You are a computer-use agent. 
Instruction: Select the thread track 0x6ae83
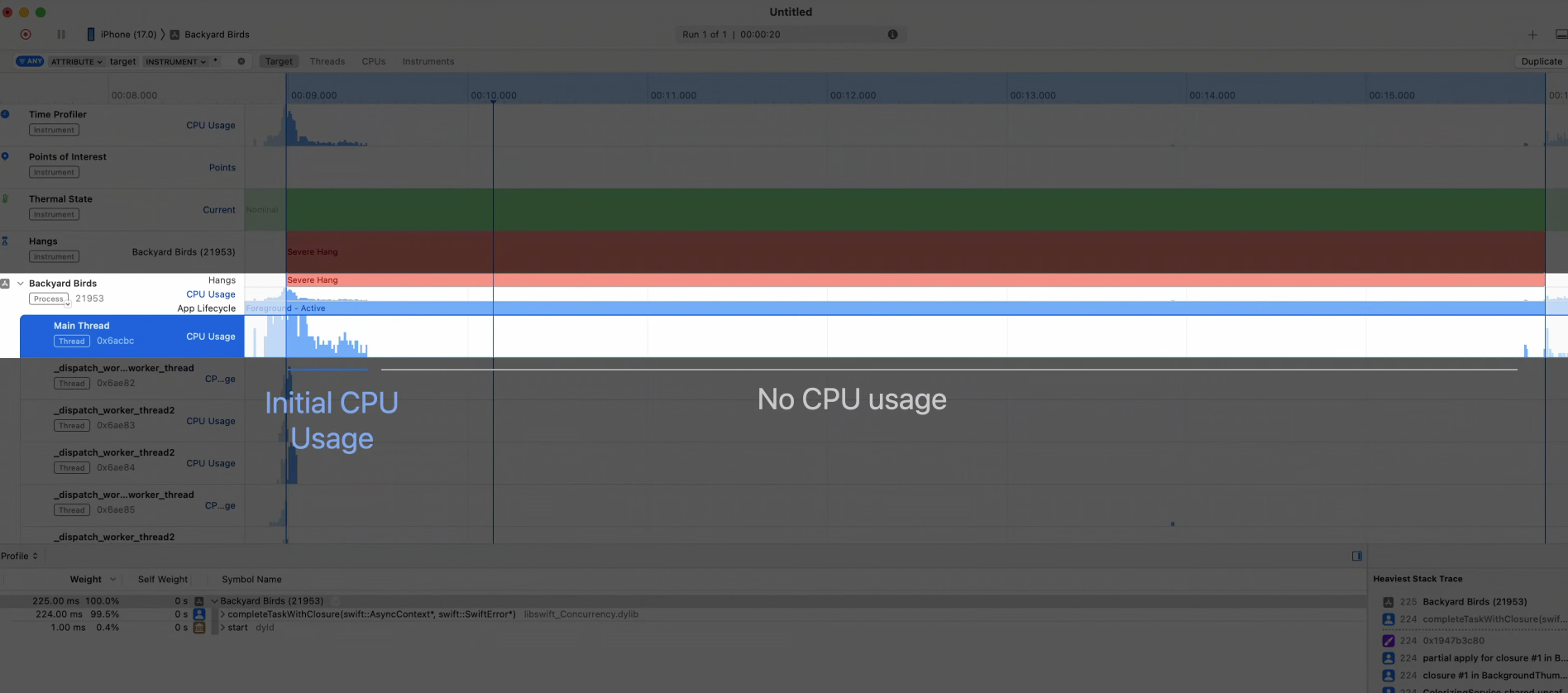(x=132, y=421)
